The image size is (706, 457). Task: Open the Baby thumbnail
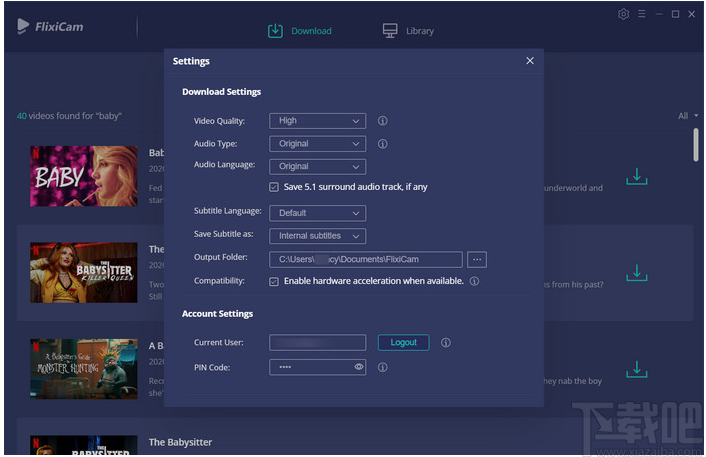point(84,176)
